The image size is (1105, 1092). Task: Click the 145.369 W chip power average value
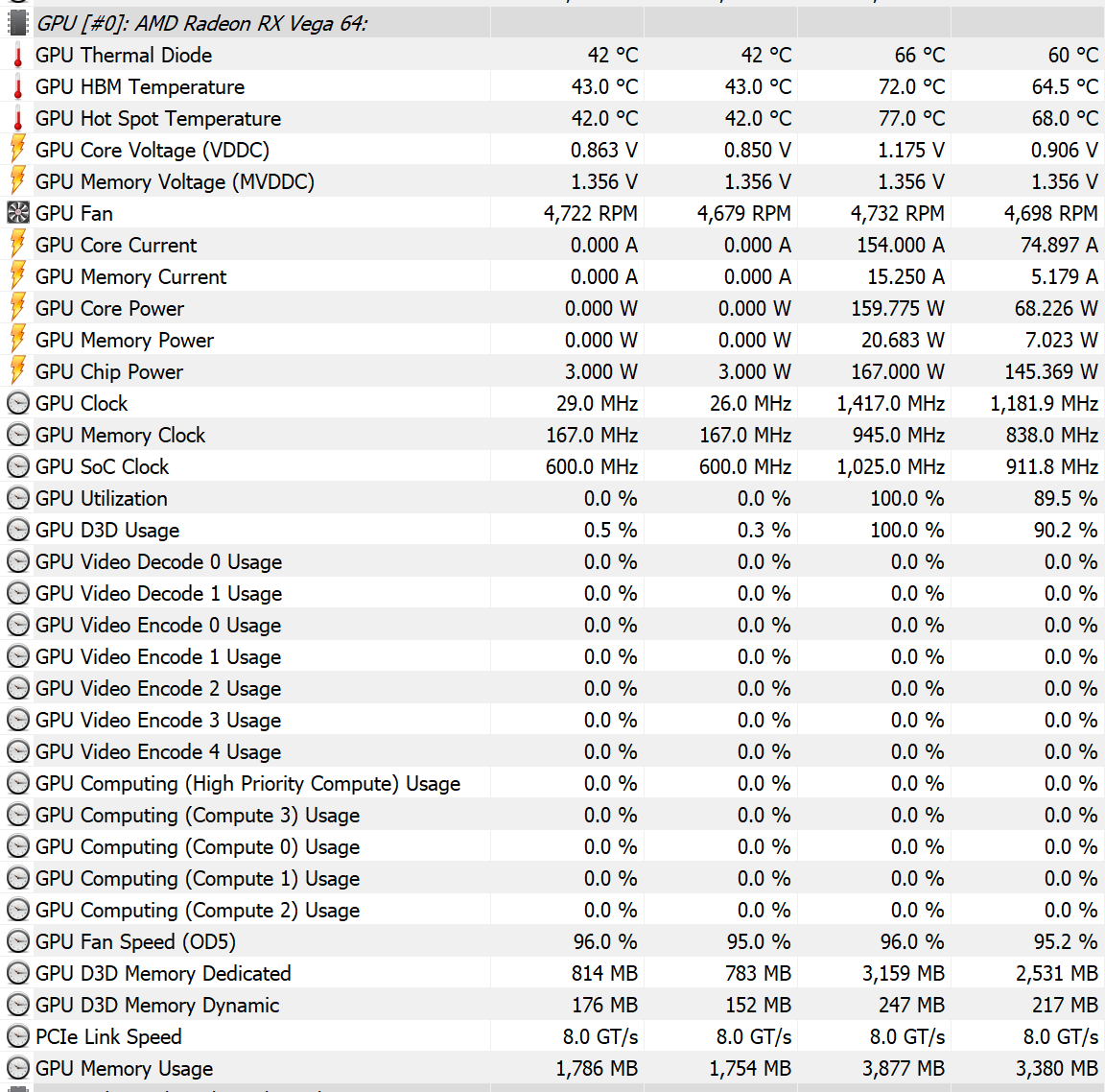[1051, 372]
